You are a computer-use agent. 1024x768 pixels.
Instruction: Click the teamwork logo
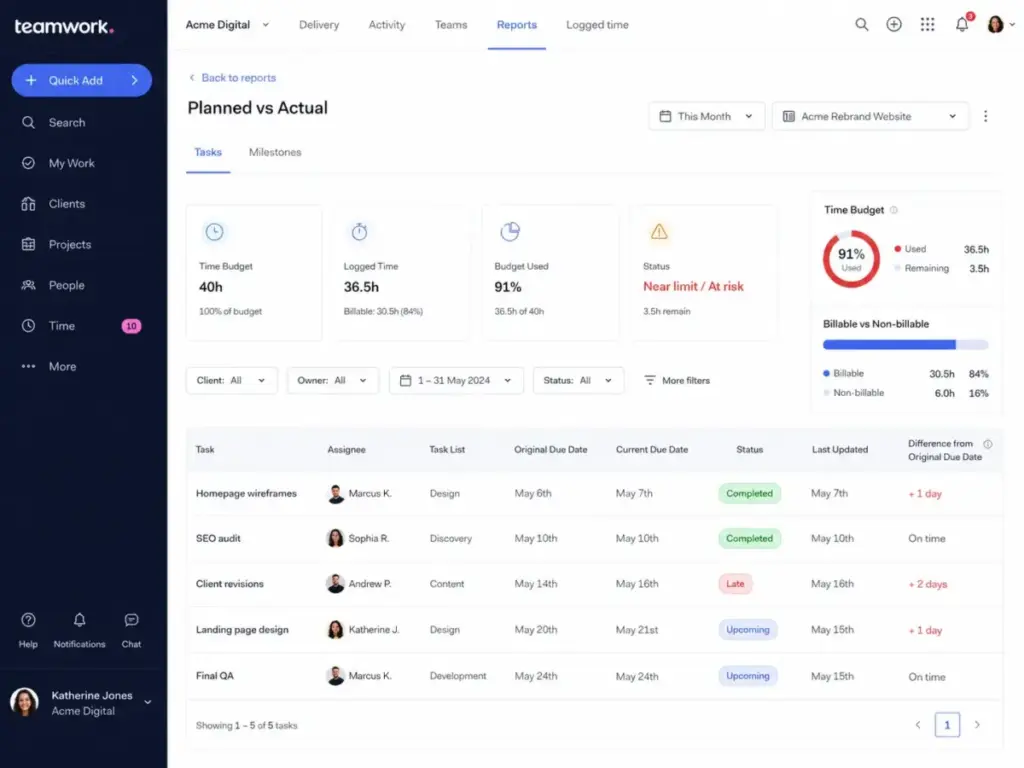[x=64, y=26]
